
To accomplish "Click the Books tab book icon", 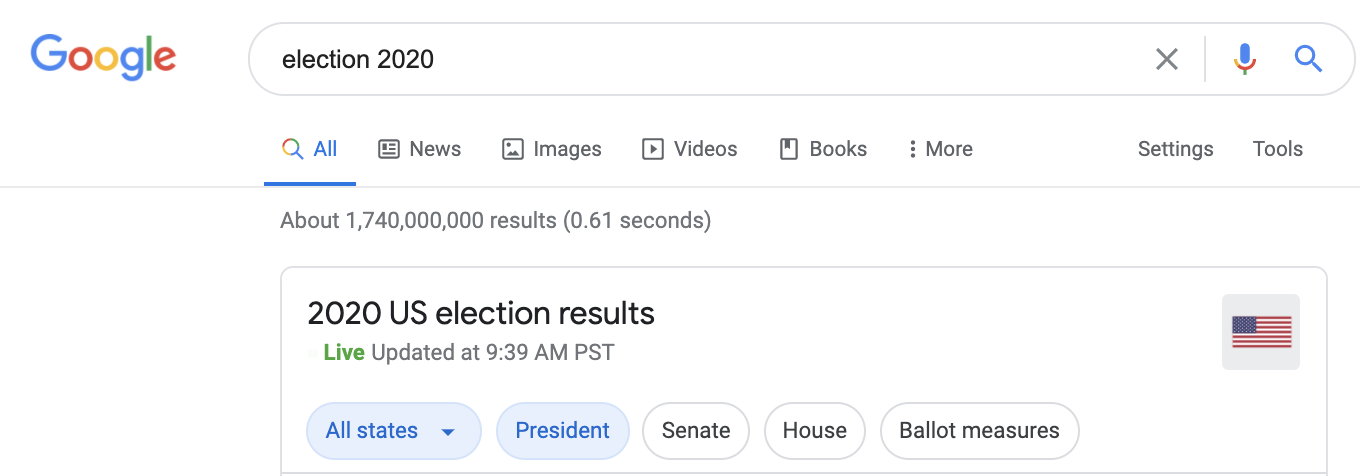I will click(789, 149).
